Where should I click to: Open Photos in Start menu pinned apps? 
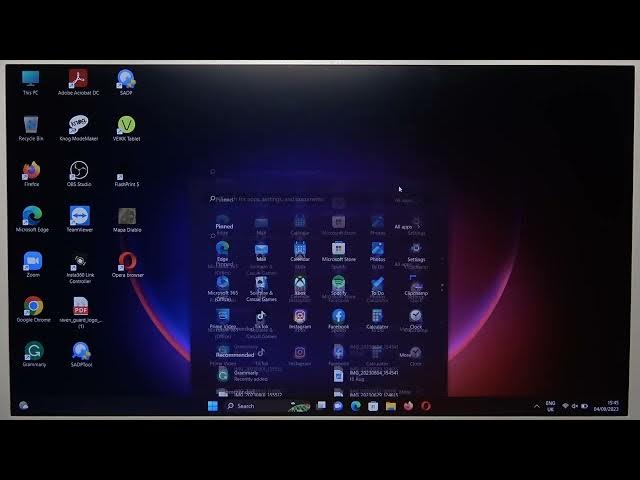(378, 251)
